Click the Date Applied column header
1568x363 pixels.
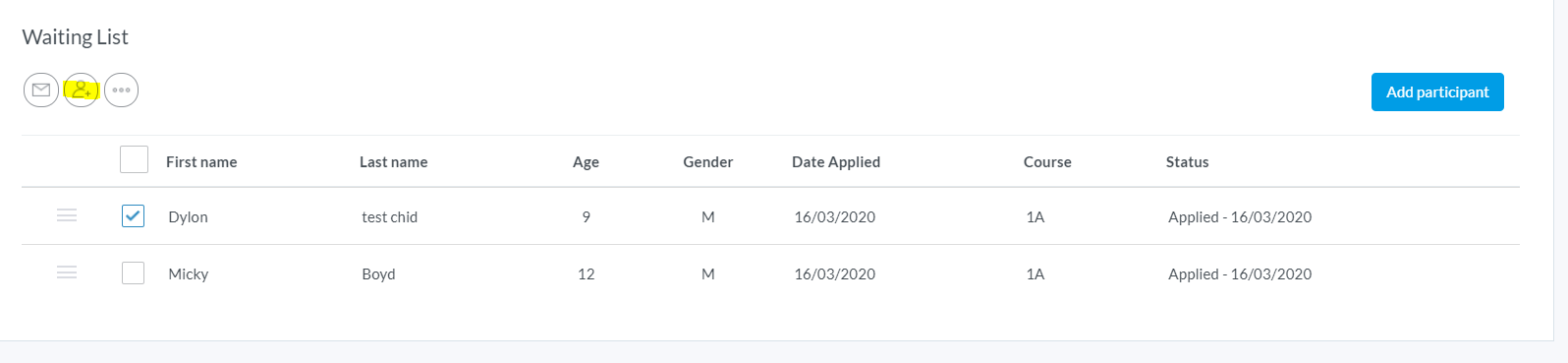tap(836, 162)
